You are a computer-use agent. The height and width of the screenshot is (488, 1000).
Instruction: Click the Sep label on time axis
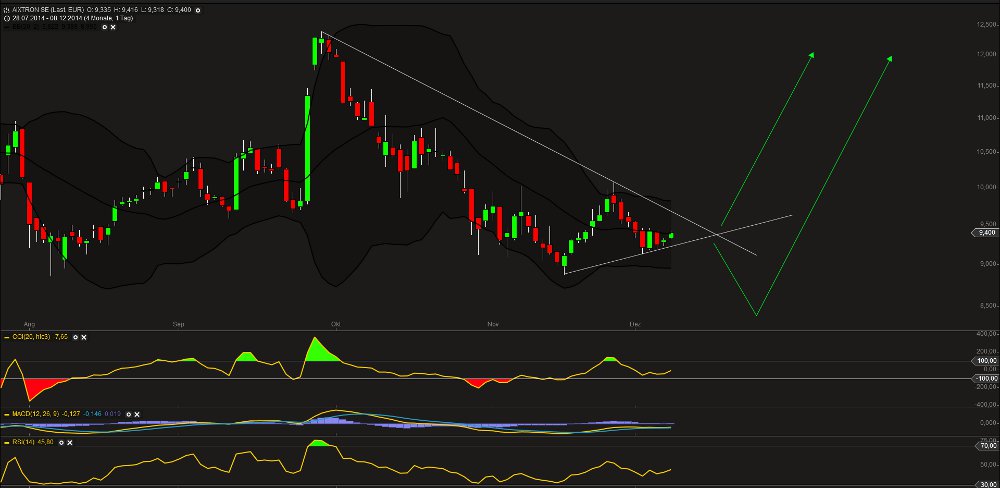179,325
